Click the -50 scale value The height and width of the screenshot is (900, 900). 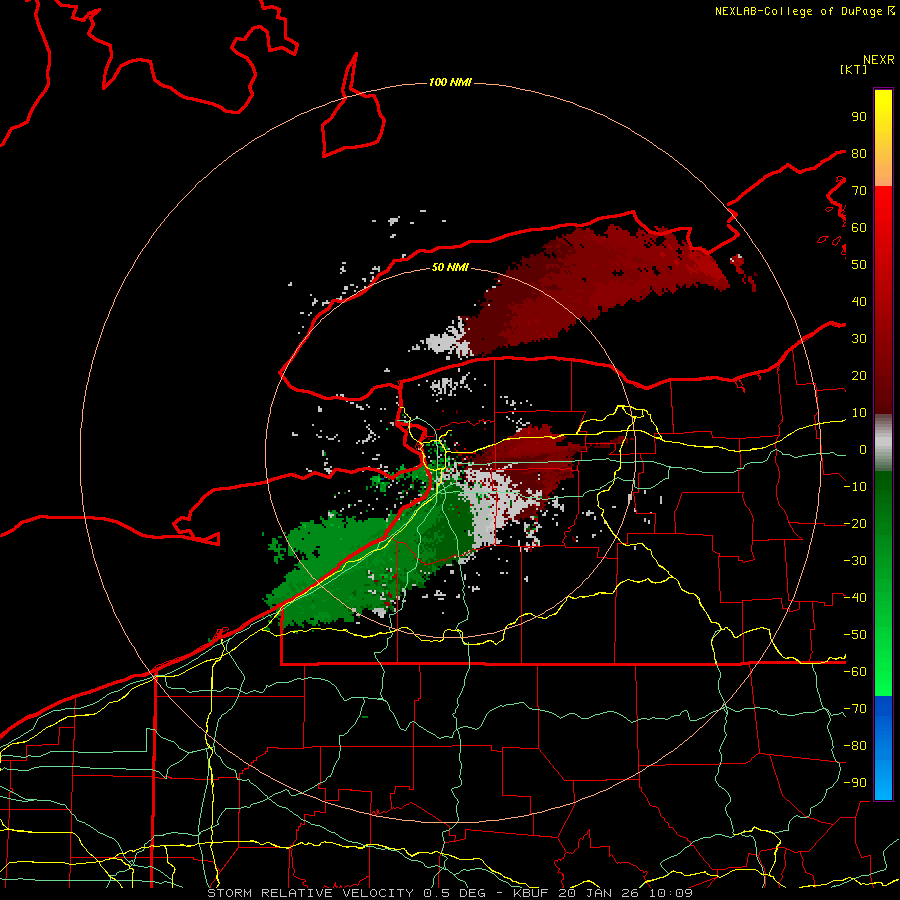pyautogui.click(x=855, y=635)
